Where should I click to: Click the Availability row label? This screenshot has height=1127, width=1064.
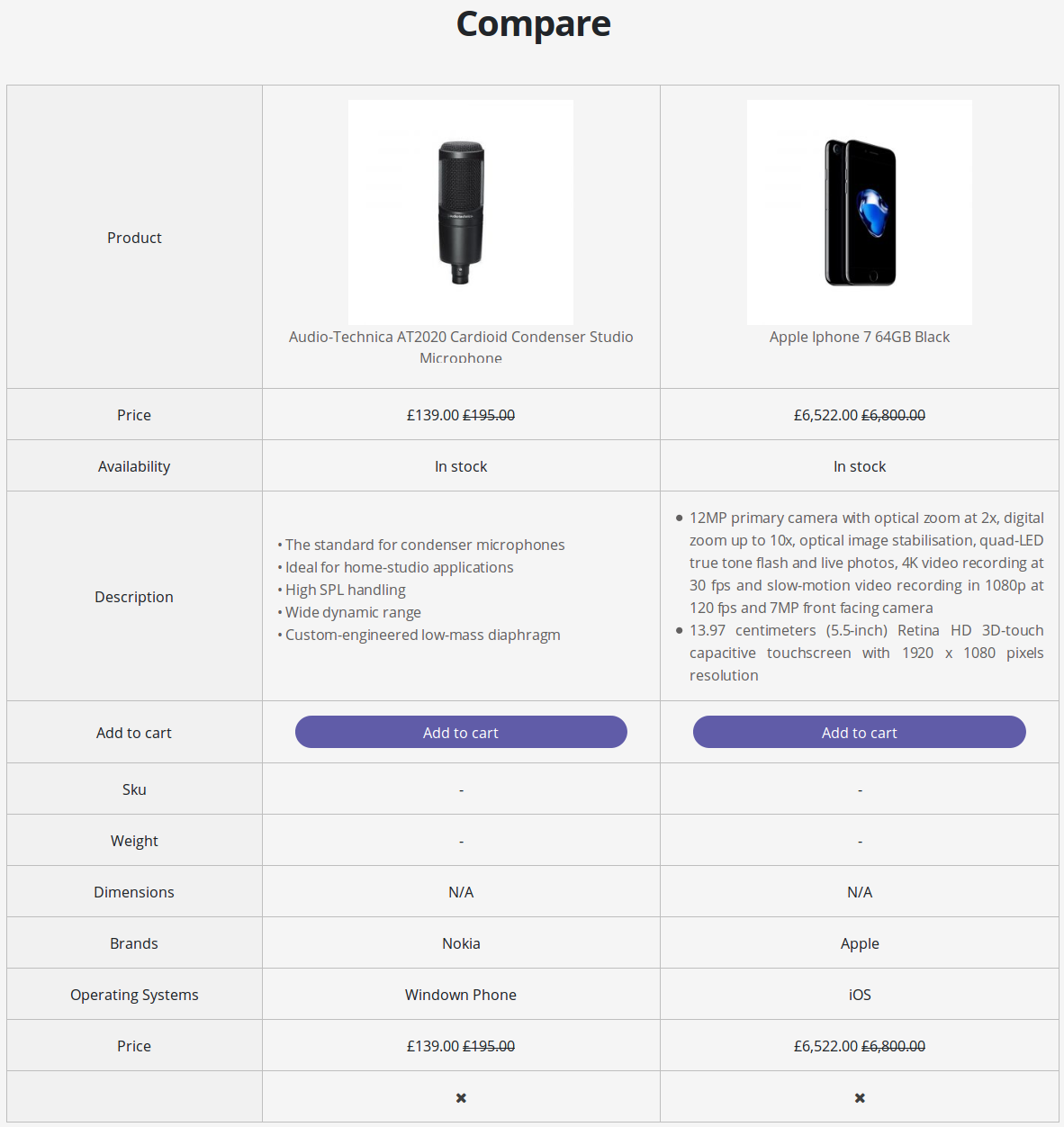pyautogui.click(x=134, y=466)
